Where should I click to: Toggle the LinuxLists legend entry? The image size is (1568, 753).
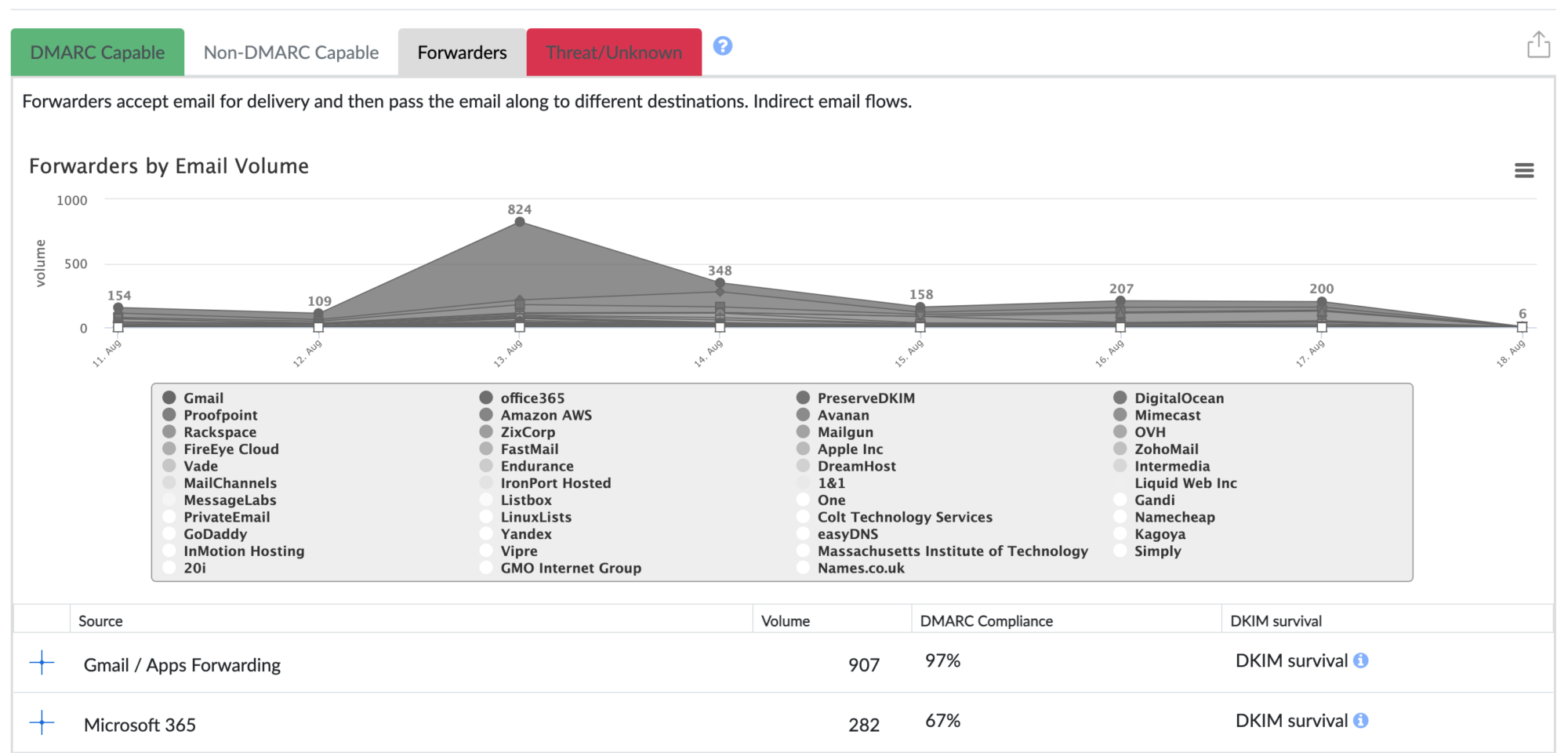(x=525, y=517)
